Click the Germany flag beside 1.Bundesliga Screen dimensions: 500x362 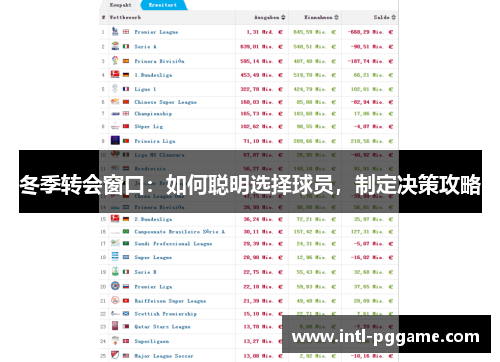(x=126, y=75)
